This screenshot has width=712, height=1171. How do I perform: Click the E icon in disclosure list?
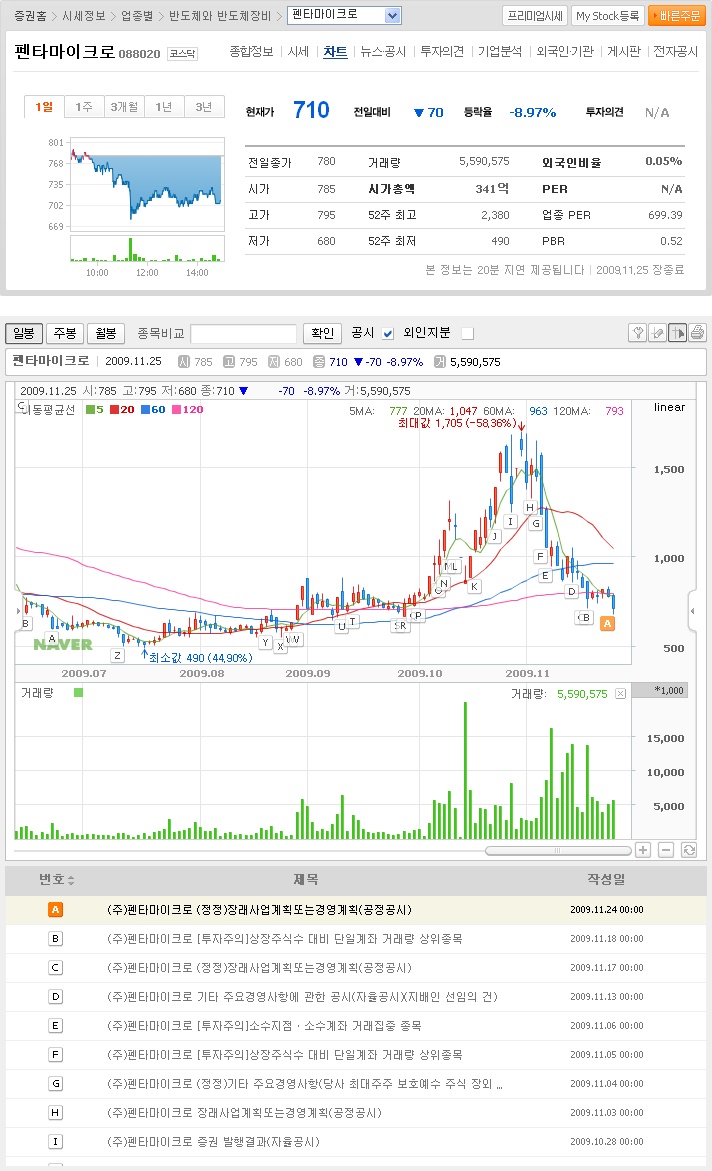(x=55, y=1026)
